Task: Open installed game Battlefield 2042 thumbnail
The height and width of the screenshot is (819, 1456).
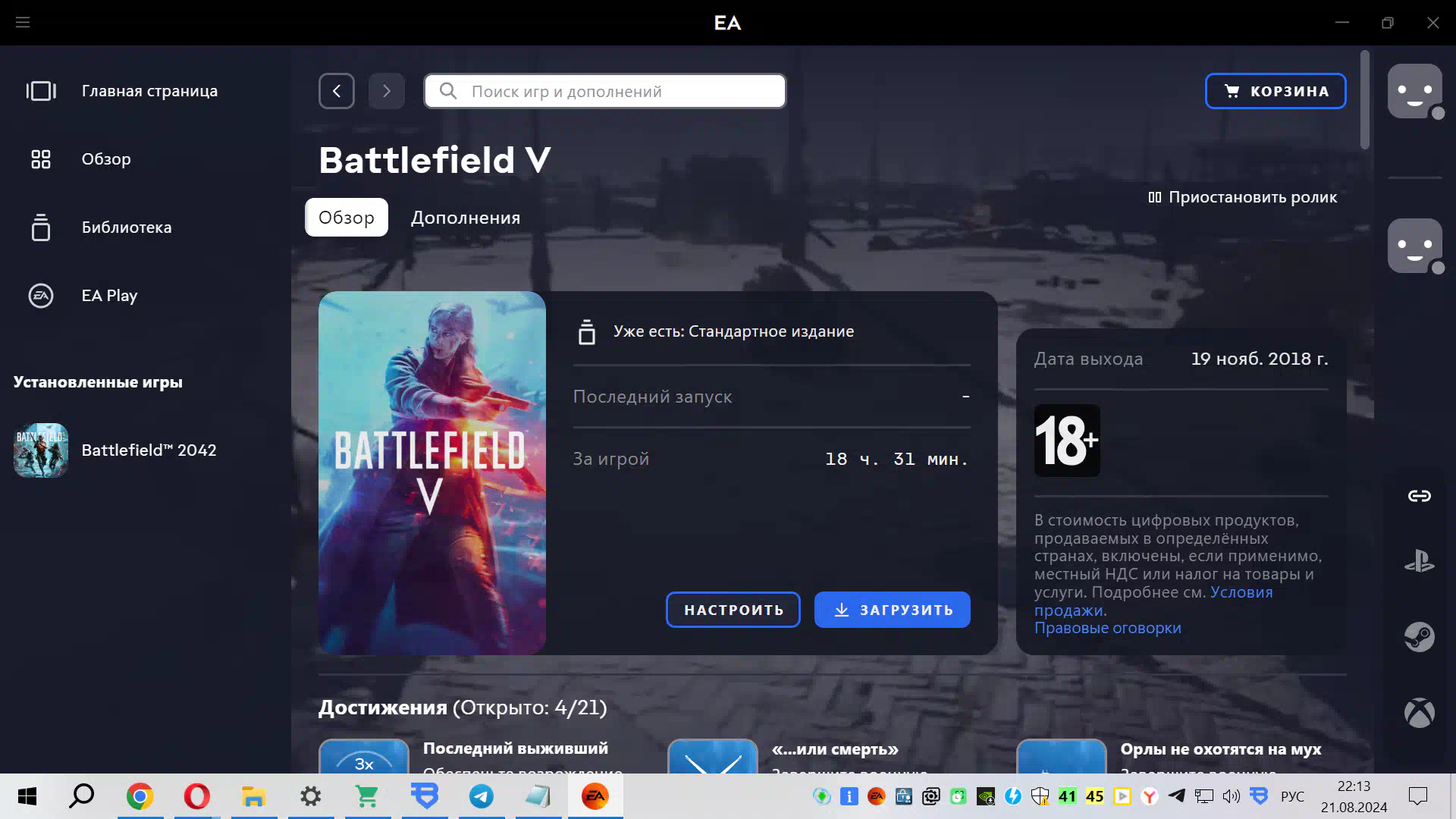Action: [x=41, y=450]
